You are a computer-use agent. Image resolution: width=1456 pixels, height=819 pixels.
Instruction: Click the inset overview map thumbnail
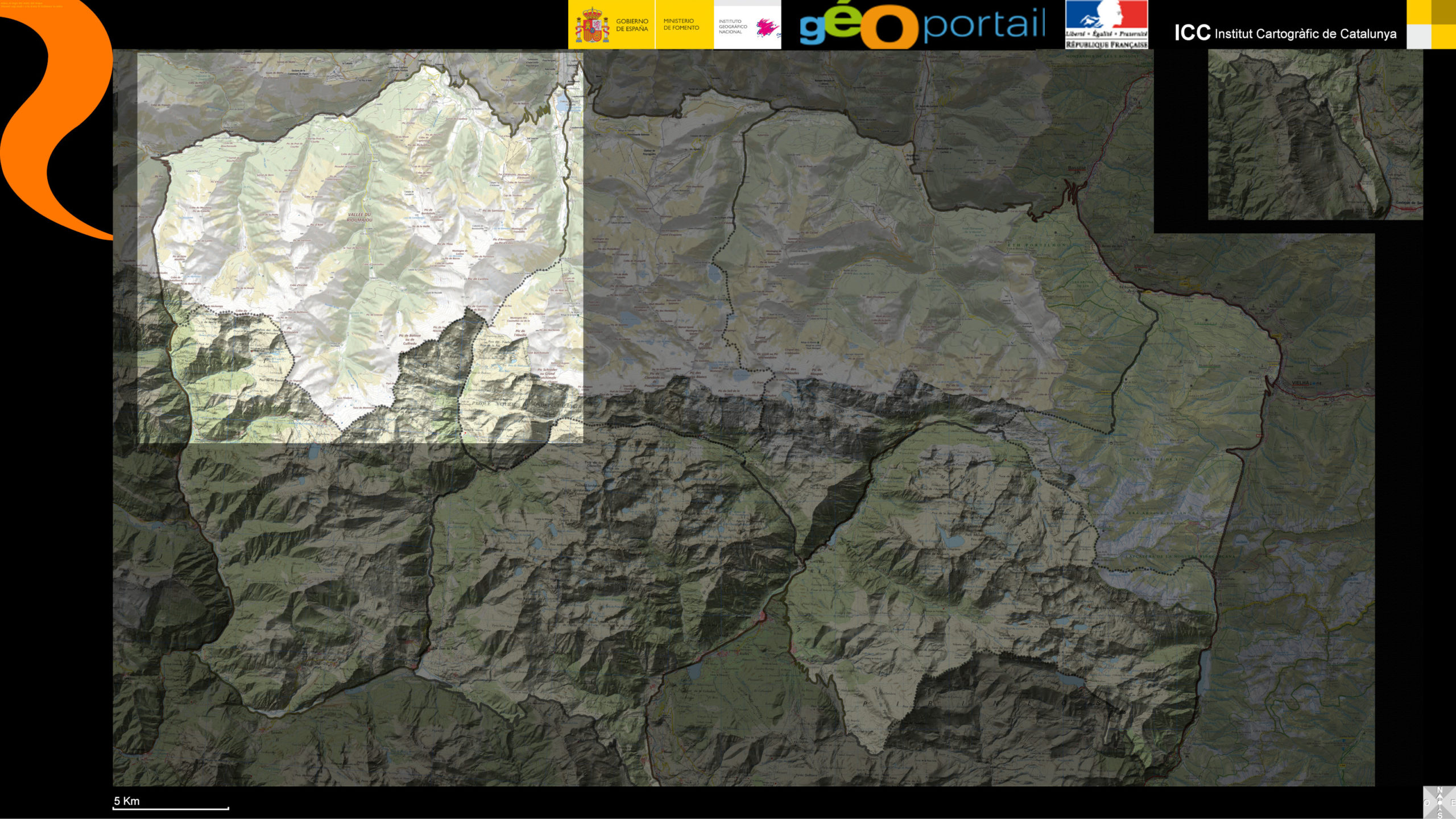pos(1315,134)
